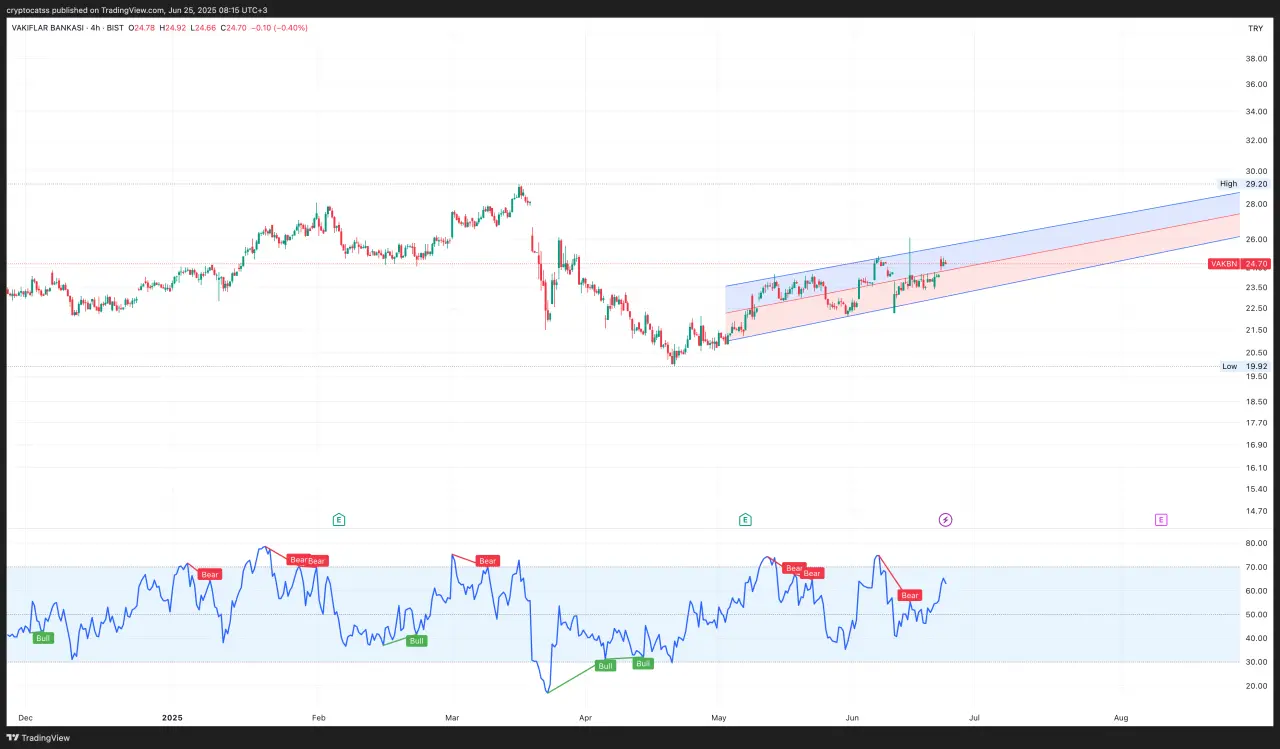Image resolution: width=1280 pixels, height=749 pixels.
Task: Click the Bull label in February RSI
Action: pyautogui.click(x=416, y=641)
